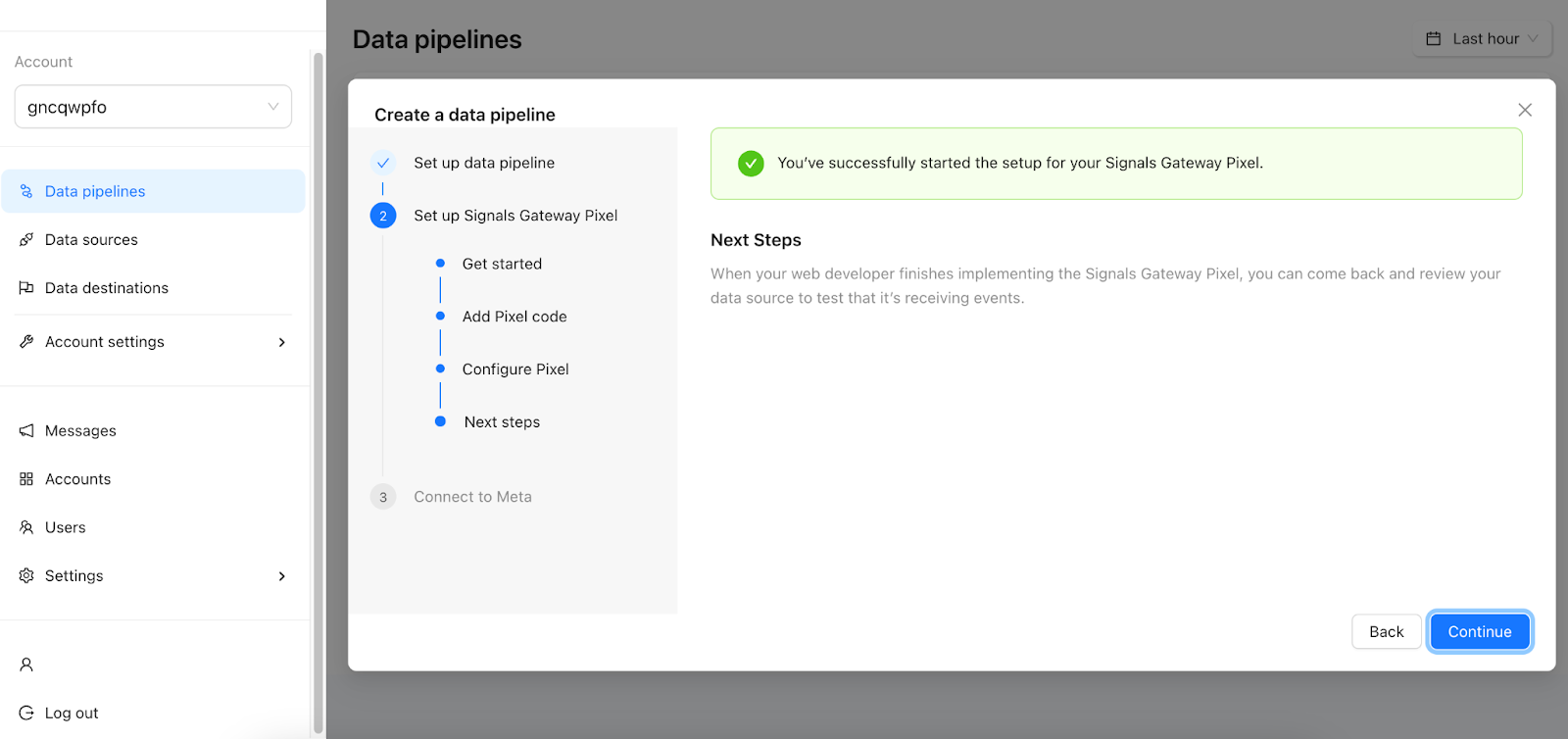The width and height of the screenshot is (1568, 739).
Task: Expand the Account settings submenu chevron
Action: tap(282, 342)
